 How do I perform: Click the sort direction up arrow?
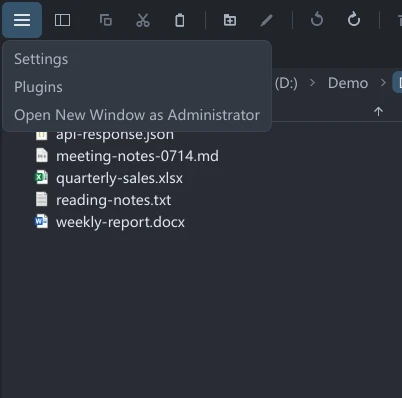[378, 112]
